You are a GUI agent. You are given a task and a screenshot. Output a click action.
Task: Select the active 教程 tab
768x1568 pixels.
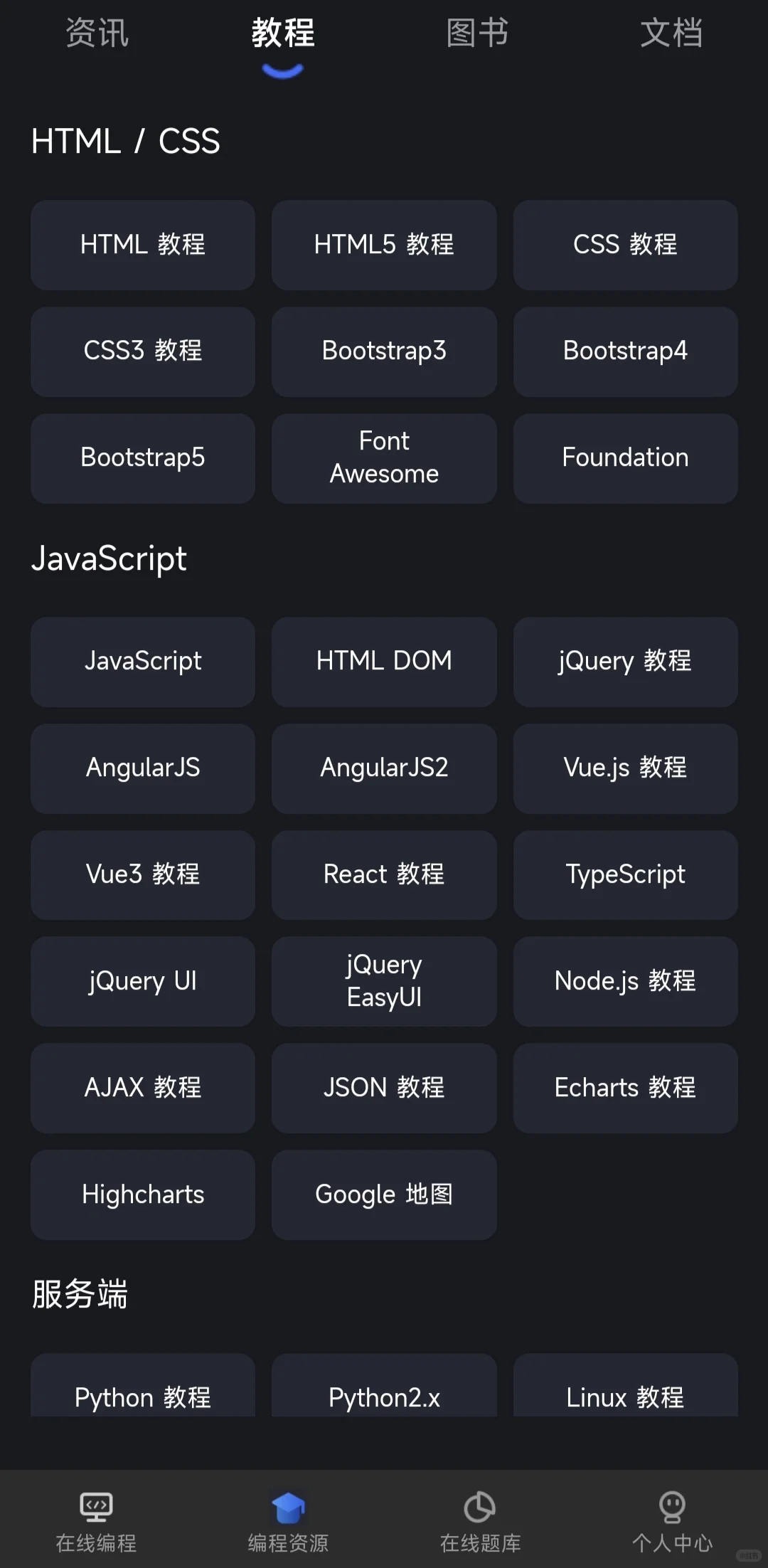click(x=283, y=33)
